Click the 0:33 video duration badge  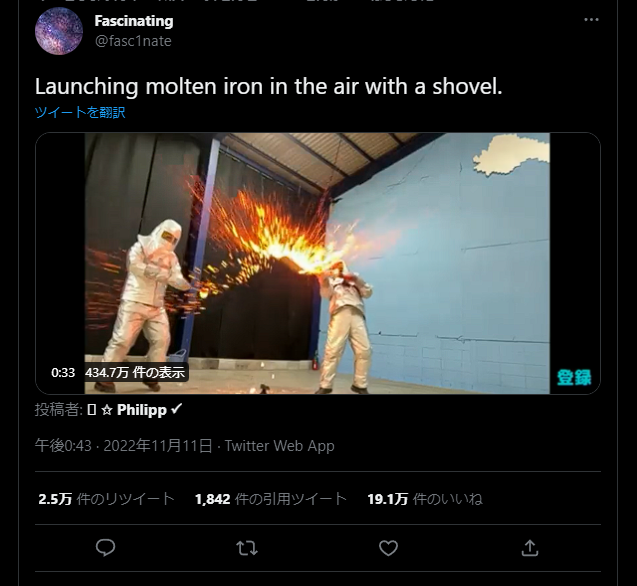pos(63,373)
